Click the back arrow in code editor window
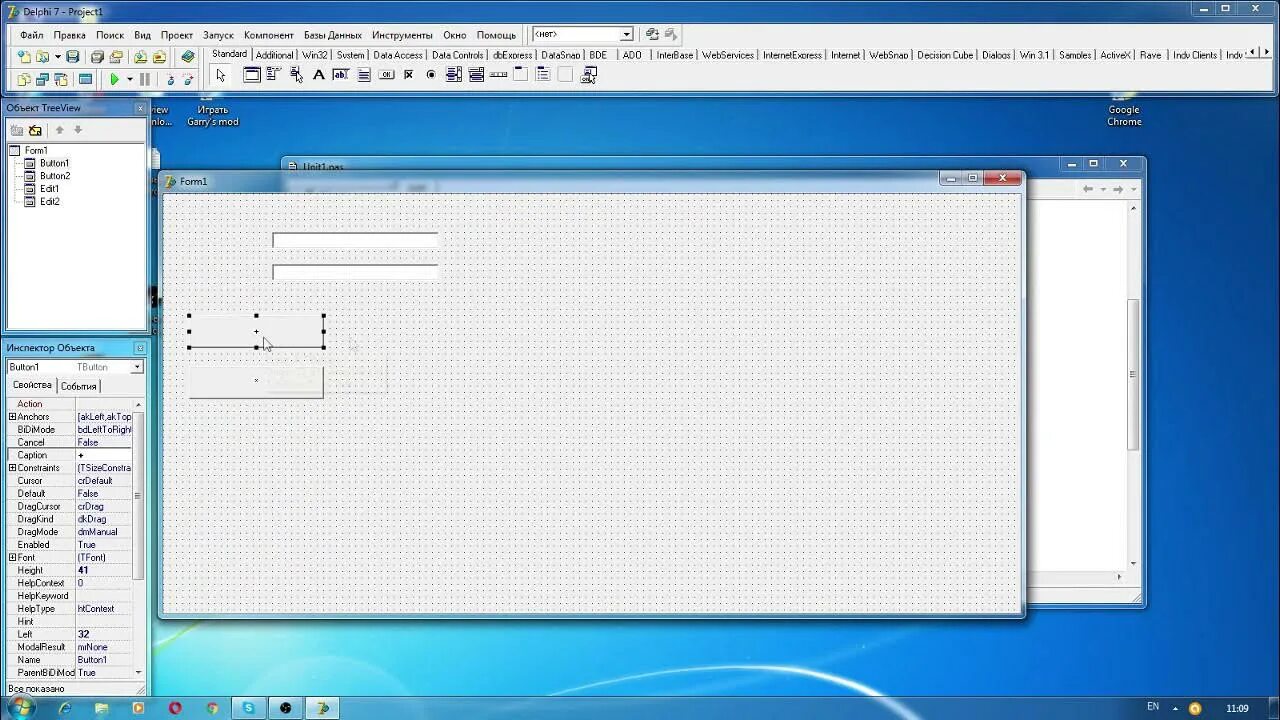 click(1088, 189)
